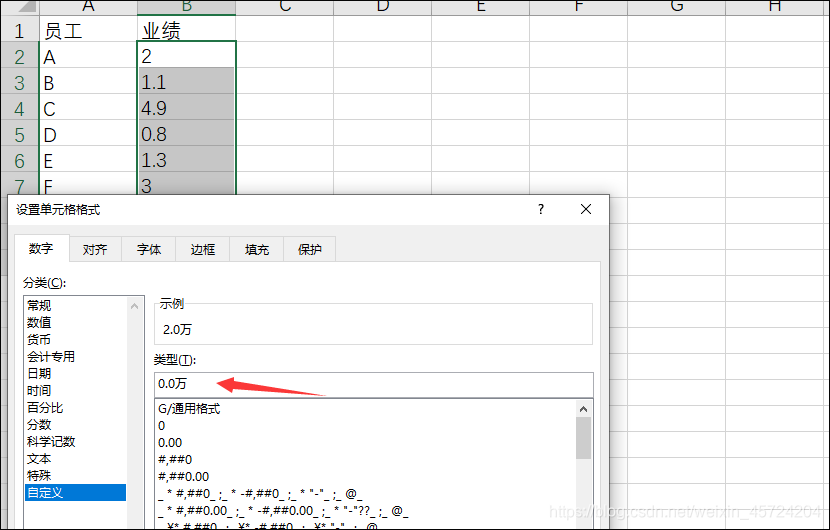
Task: Select column C header
Action: click(x=285, y=6)
